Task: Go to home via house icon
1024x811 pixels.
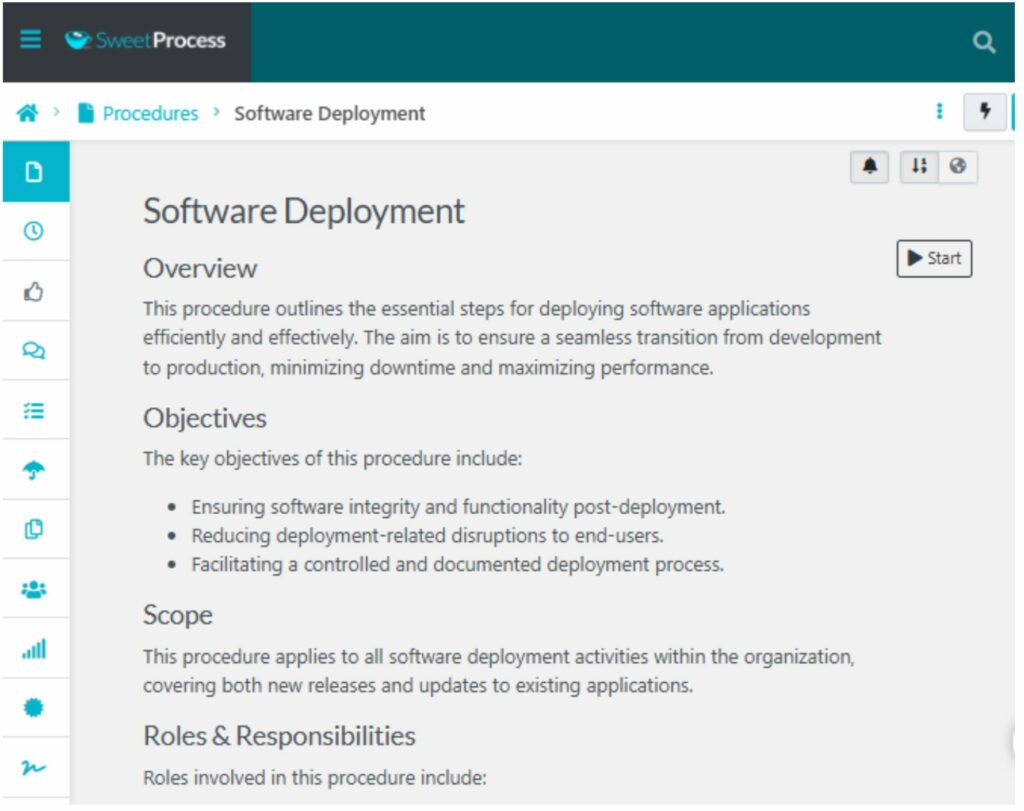Action: pyautogui.click(x=27, y=113)
